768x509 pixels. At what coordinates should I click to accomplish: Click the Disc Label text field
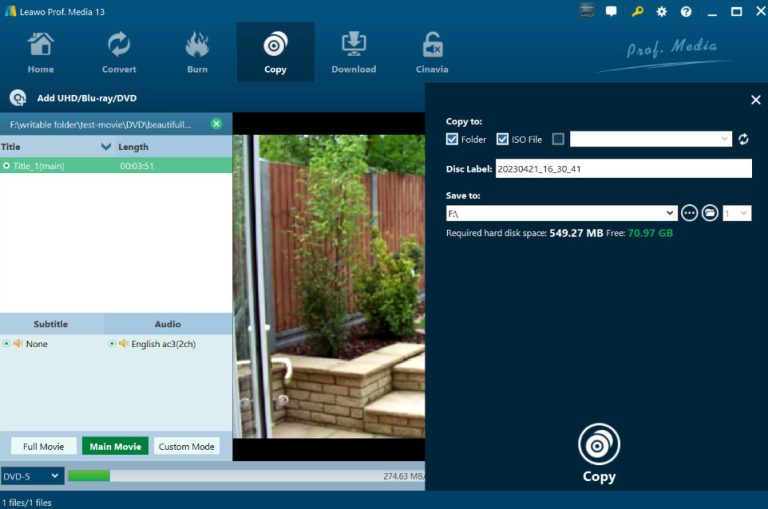click(x=623, y=169)
